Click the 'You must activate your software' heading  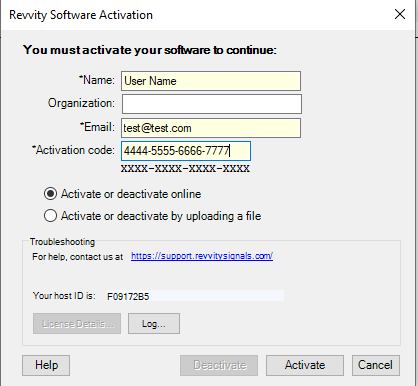150,50
